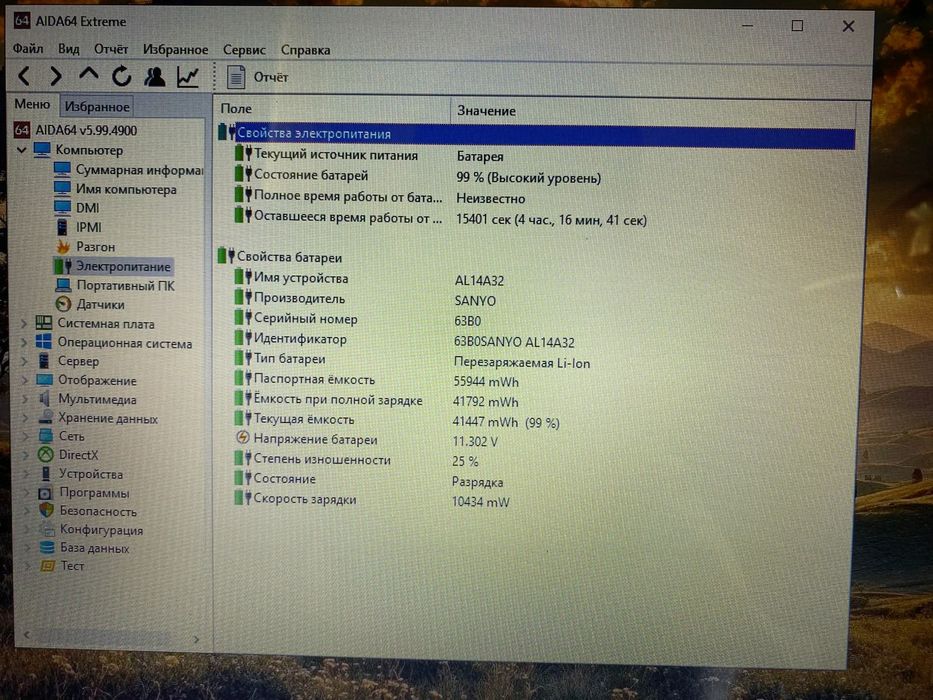Click the Сеть network icon

(46, 436)
